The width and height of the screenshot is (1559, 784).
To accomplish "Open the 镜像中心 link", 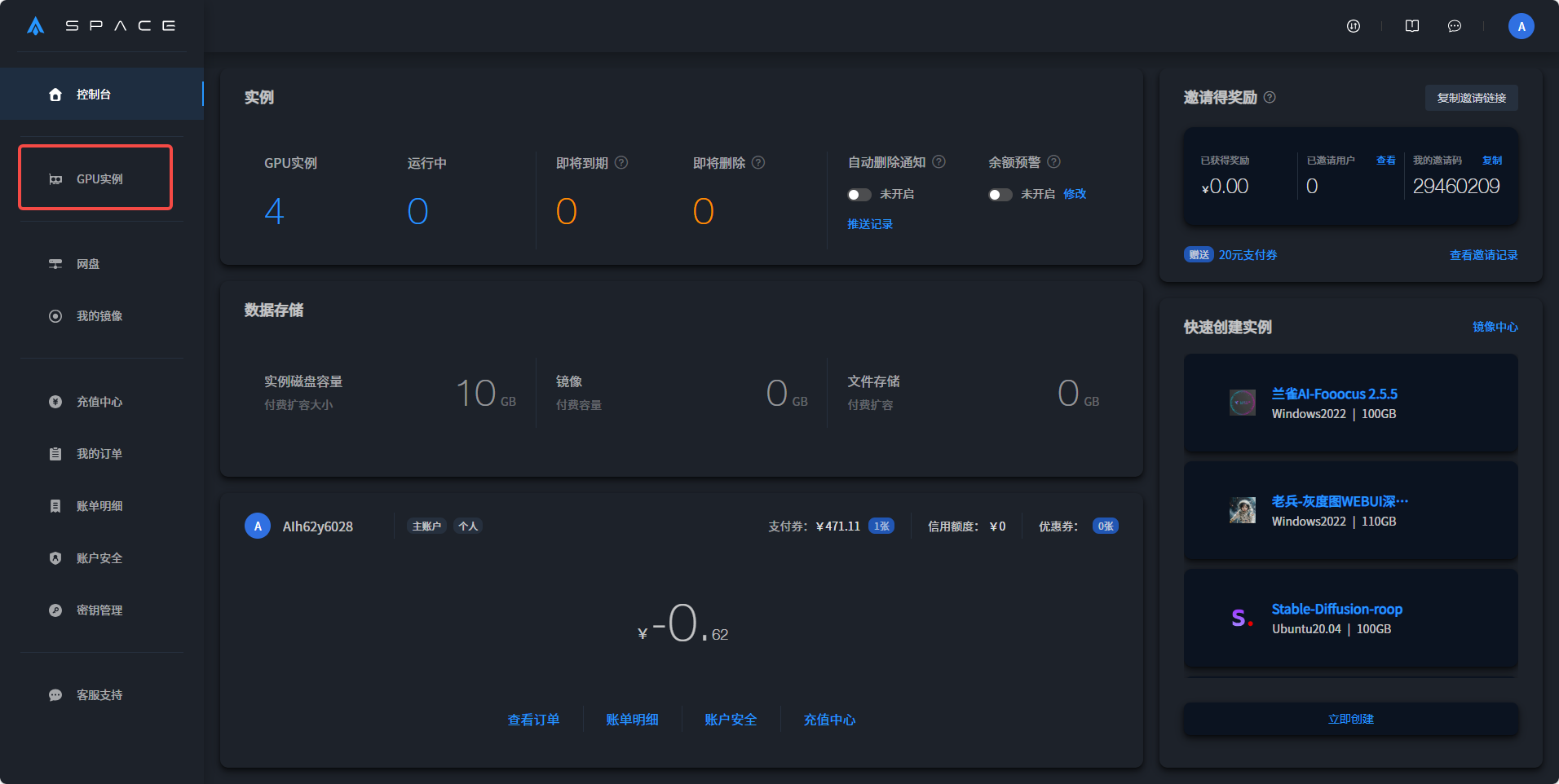I will pos(1495,327).
